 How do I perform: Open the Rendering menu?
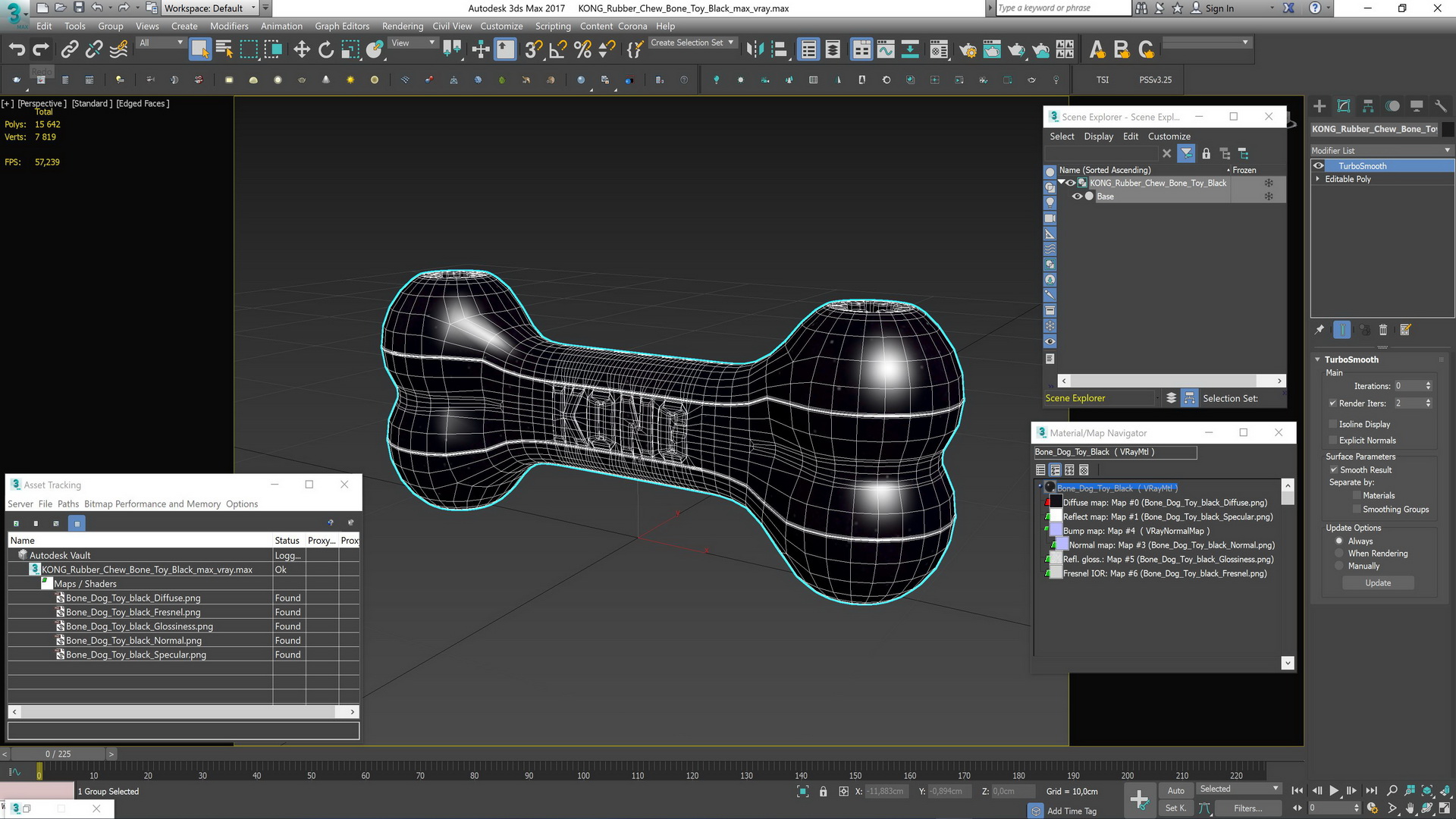click(x=403, y=26)
